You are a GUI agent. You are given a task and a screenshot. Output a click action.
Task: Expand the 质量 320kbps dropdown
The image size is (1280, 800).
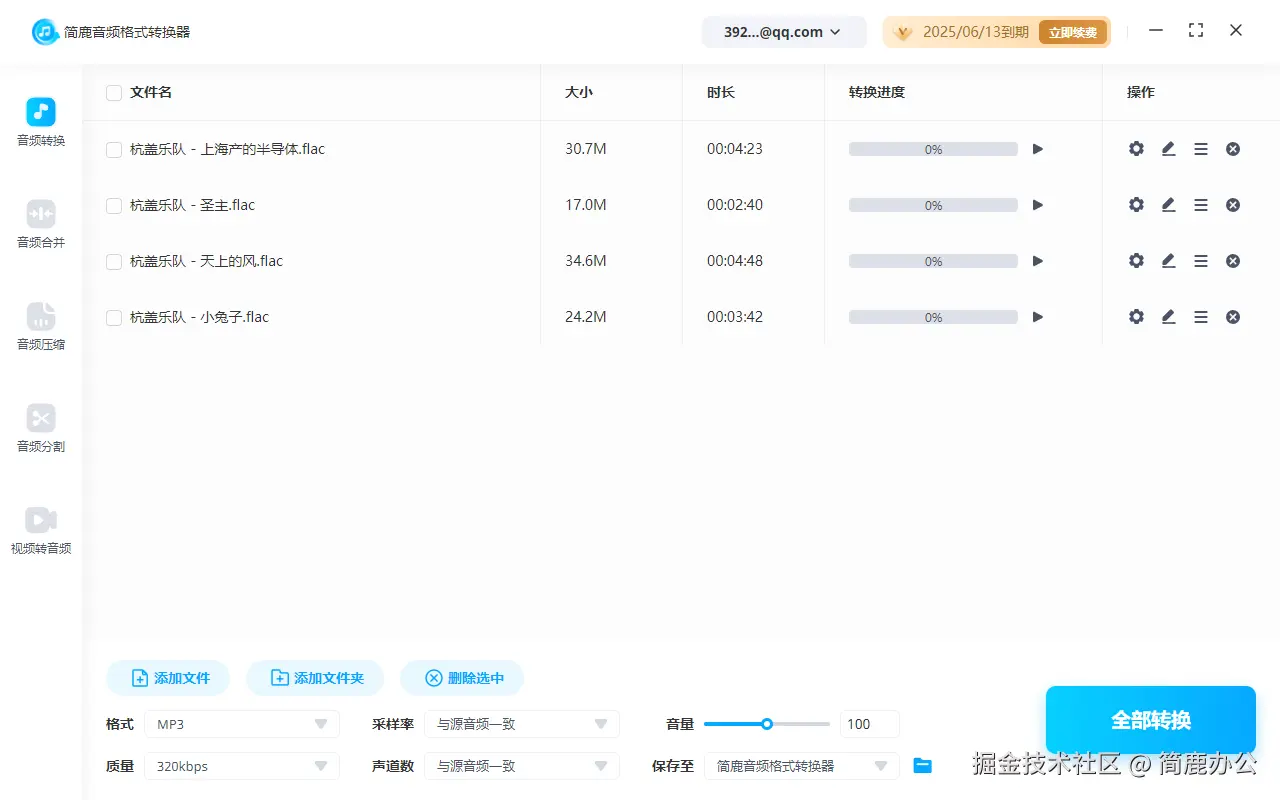(x=240, y=765)
